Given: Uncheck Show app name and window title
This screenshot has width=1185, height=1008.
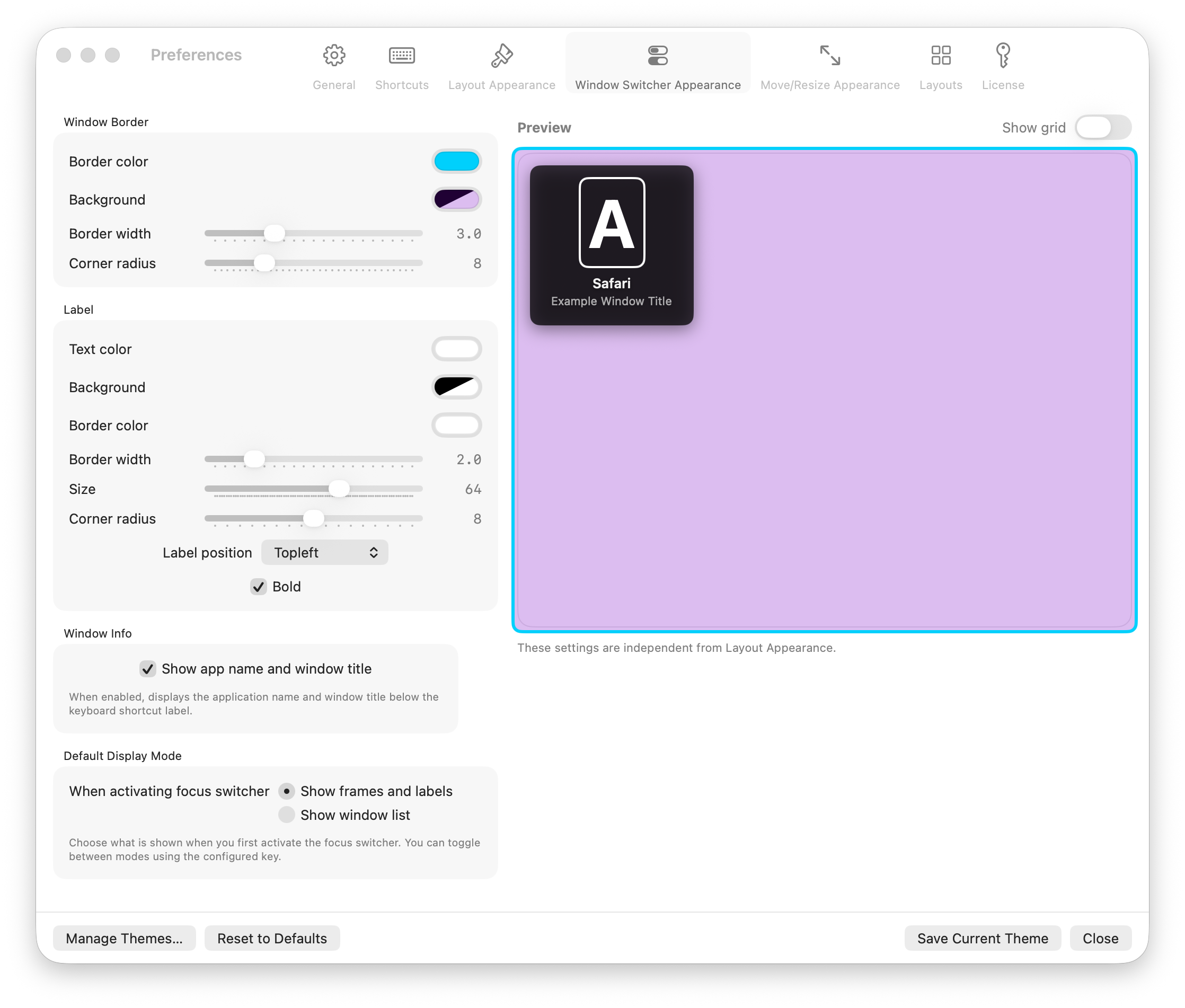Looking at the screenshot, I should click(x=147, y=669).
